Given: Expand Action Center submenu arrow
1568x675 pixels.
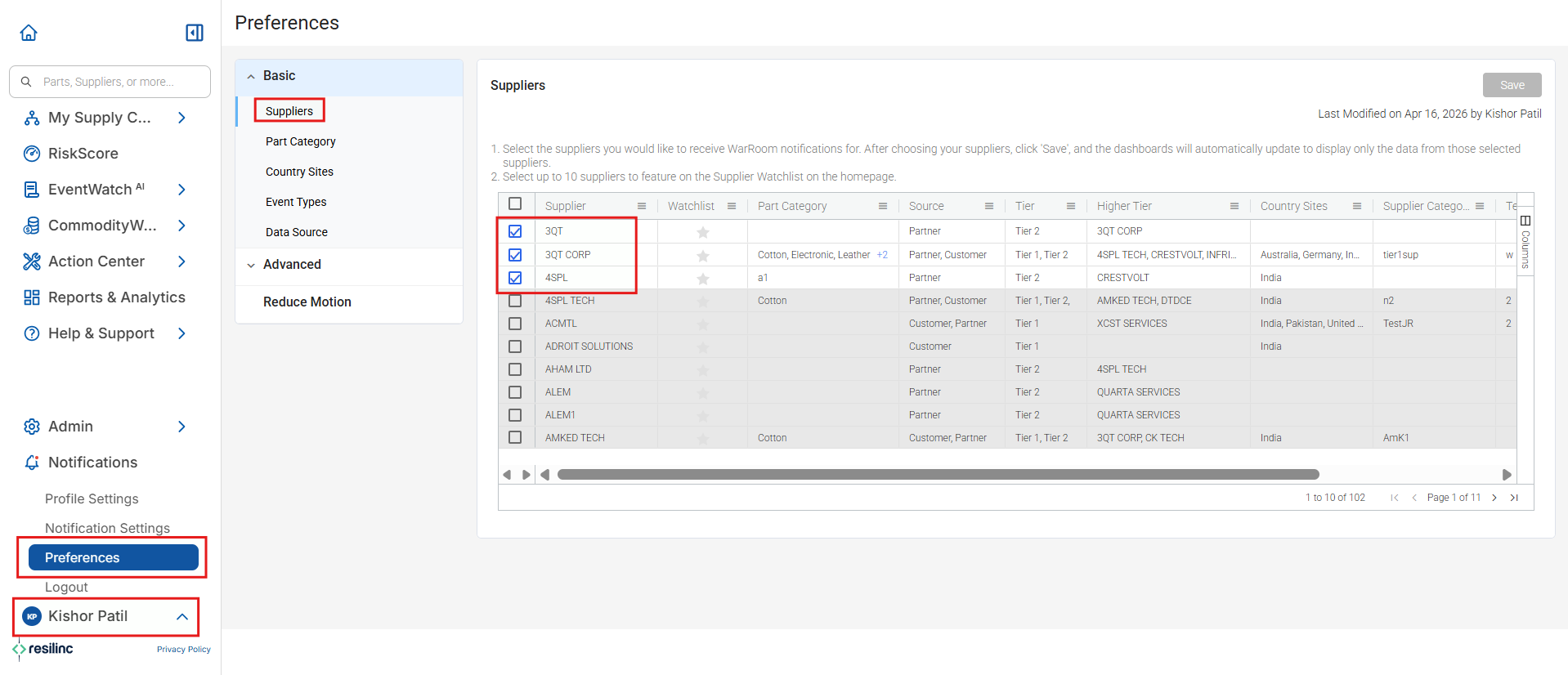Looking at the screenshot, I should tap(181, 262).
